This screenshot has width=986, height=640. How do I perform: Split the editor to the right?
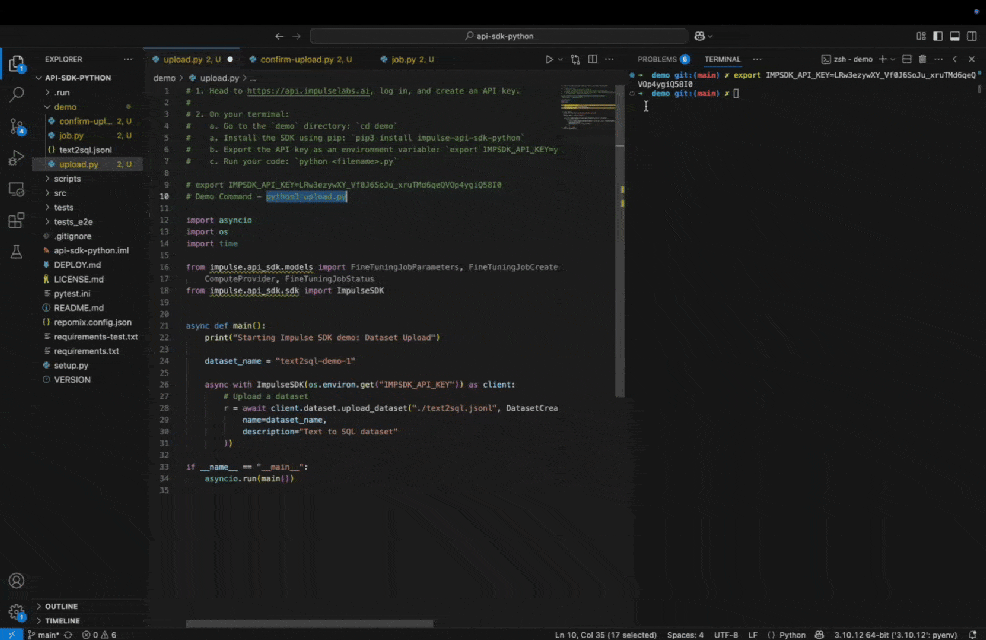point(592,59)
